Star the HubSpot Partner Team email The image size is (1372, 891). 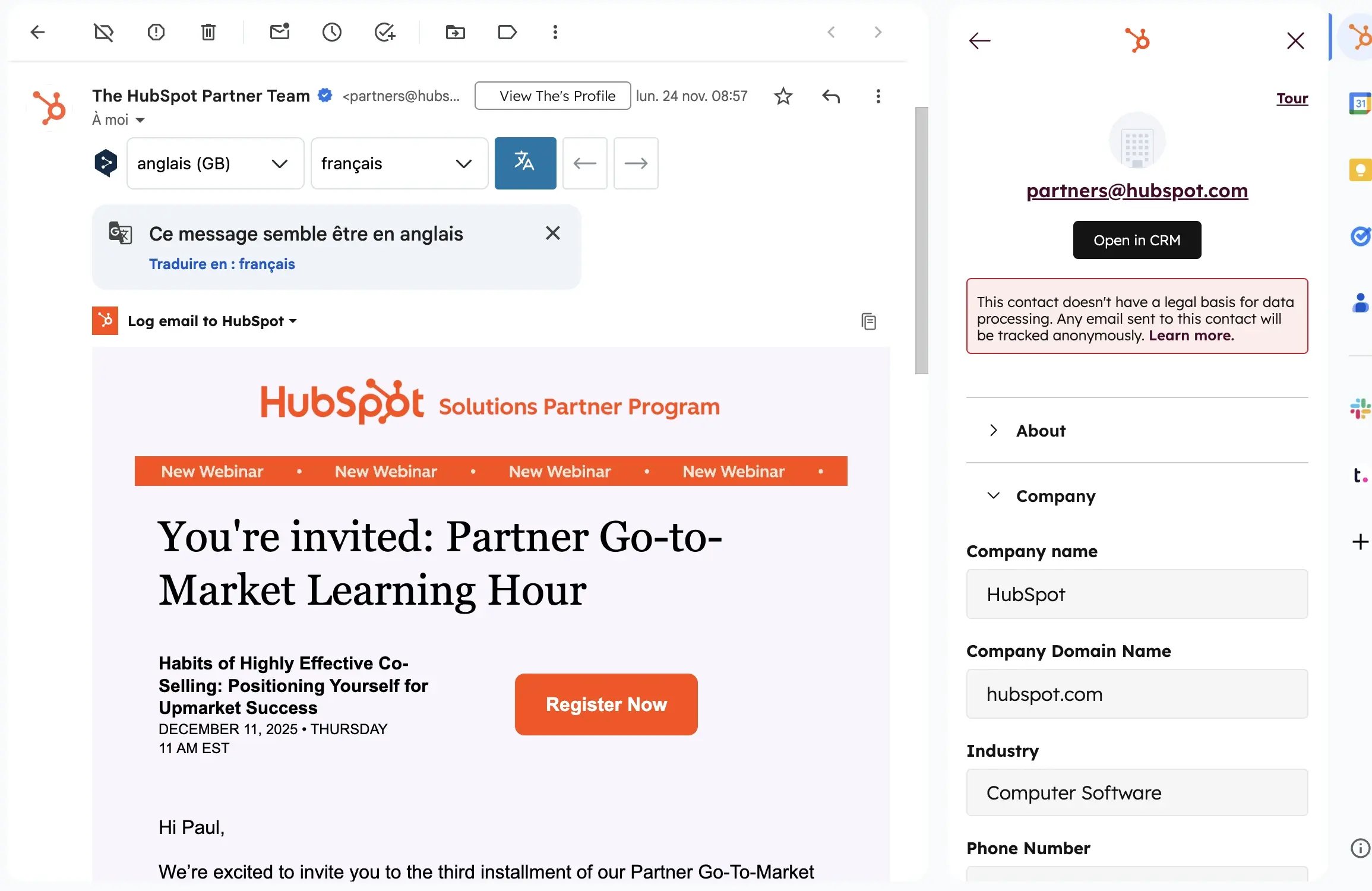tap(783, 96)
